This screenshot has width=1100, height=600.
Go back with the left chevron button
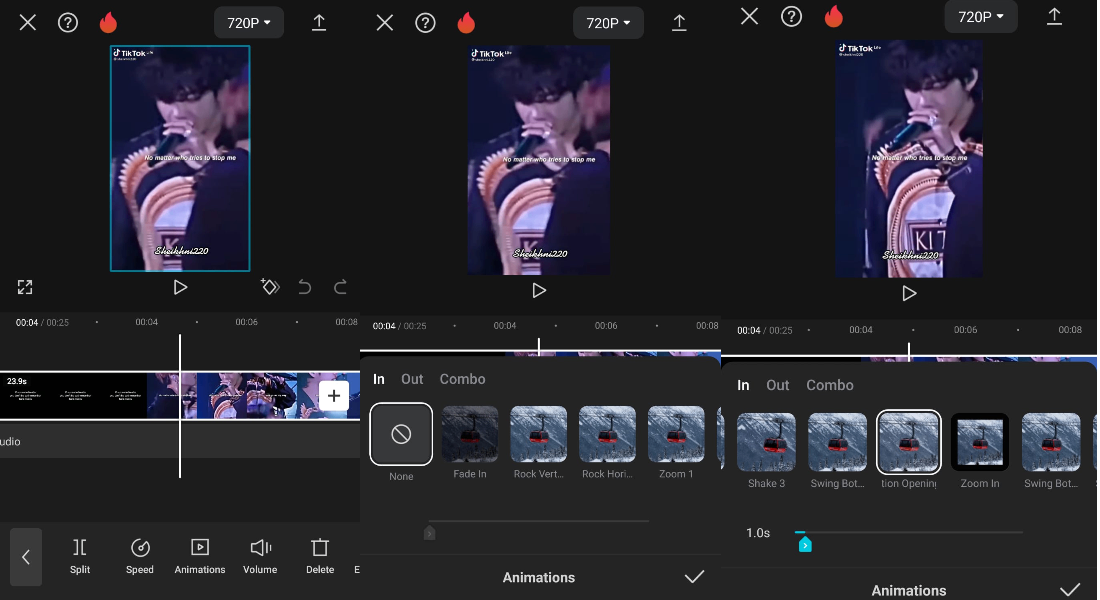click(26, 557)
